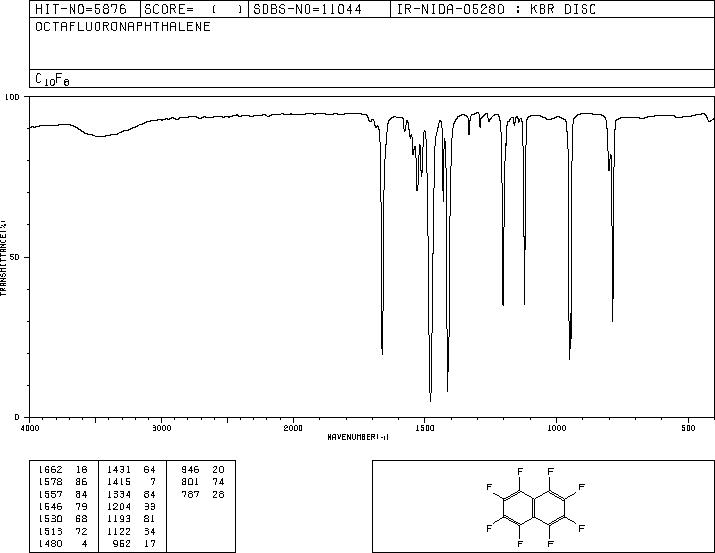Click the 50 label on the transmittance axis
715x553 pixels.
click(x=16, y=257)
